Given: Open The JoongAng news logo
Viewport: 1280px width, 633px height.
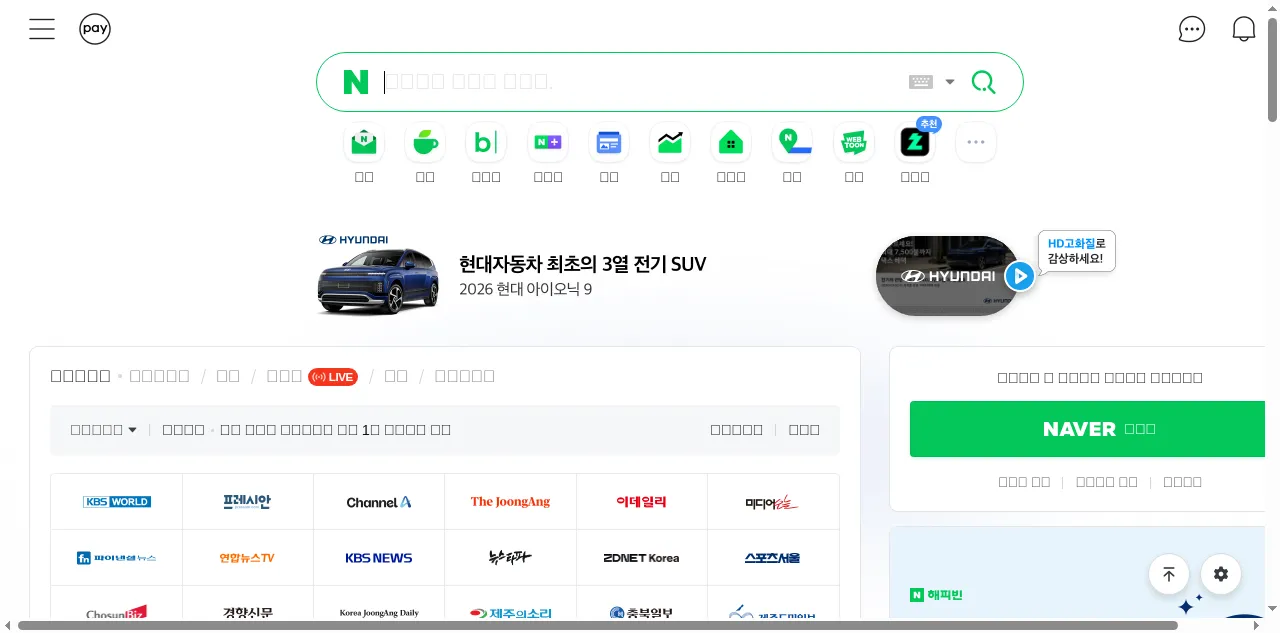Looking at the screenshot, I should click(x=511, y=502).
